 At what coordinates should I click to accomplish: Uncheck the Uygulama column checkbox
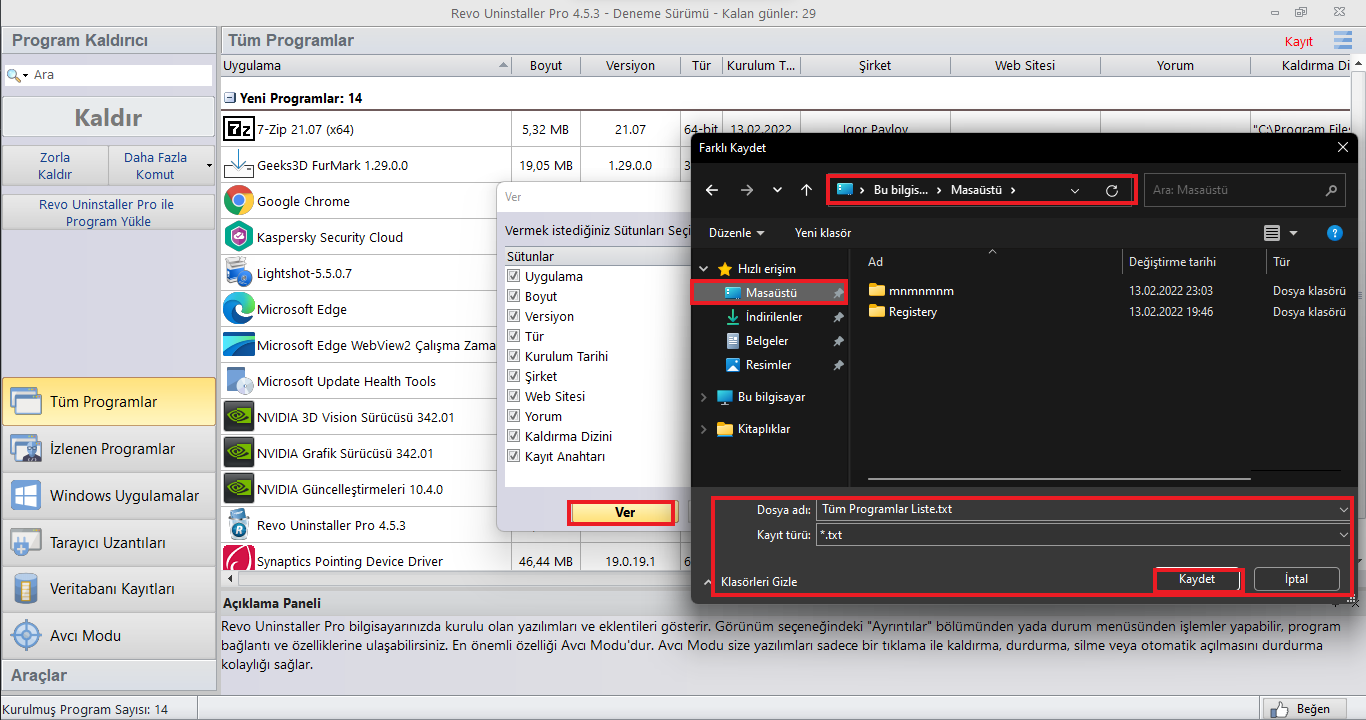point(514,276)
